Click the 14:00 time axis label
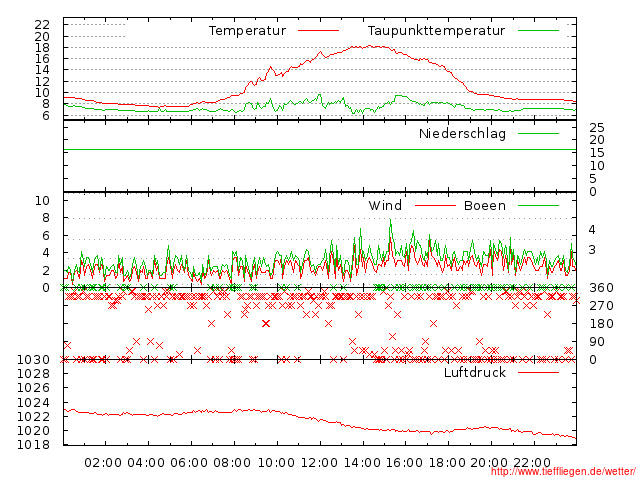The image size is (640, 480). (362, 463)
